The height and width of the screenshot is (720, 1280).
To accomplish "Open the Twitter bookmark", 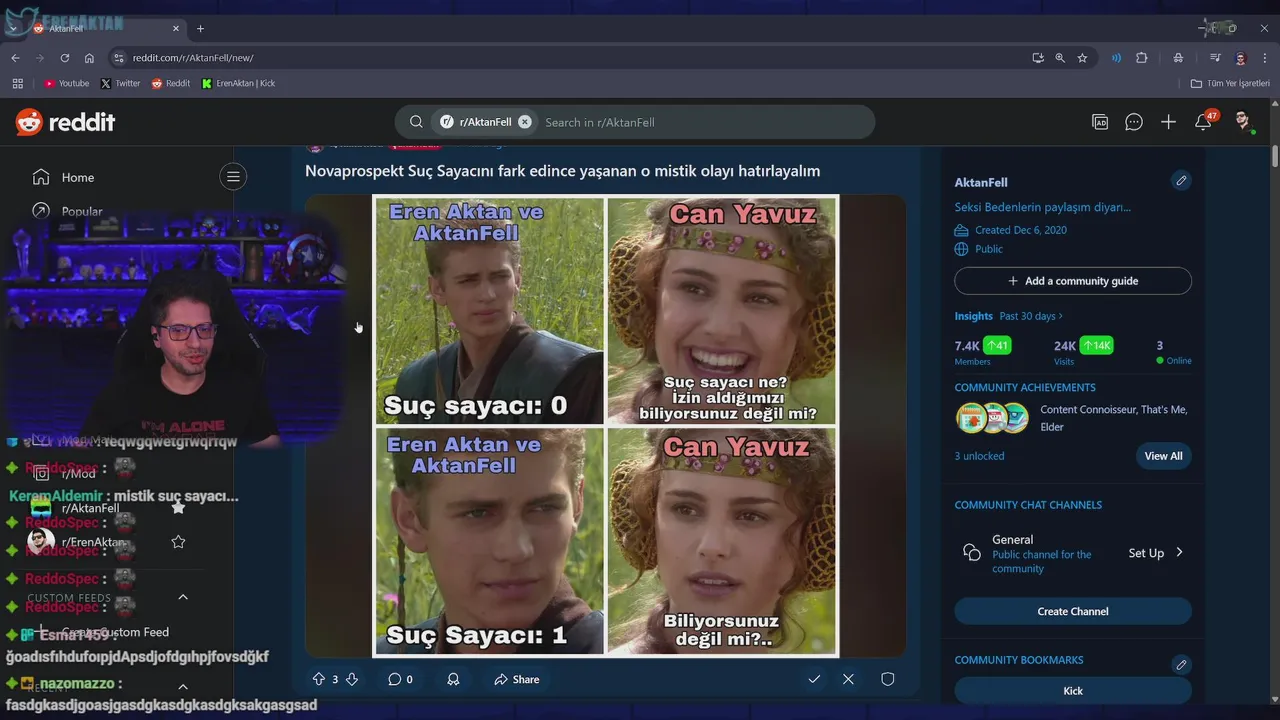I will 121,84.
